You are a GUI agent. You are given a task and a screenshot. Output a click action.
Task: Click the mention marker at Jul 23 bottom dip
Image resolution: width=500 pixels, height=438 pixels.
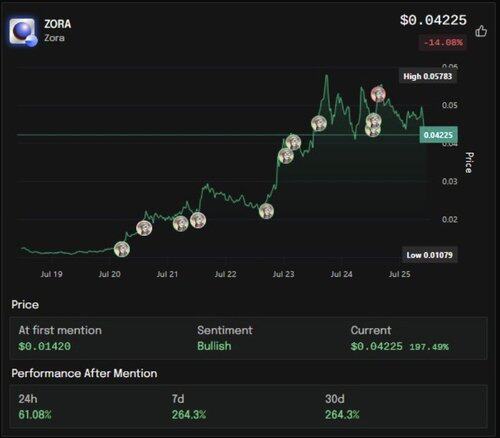tap(266, 211)
